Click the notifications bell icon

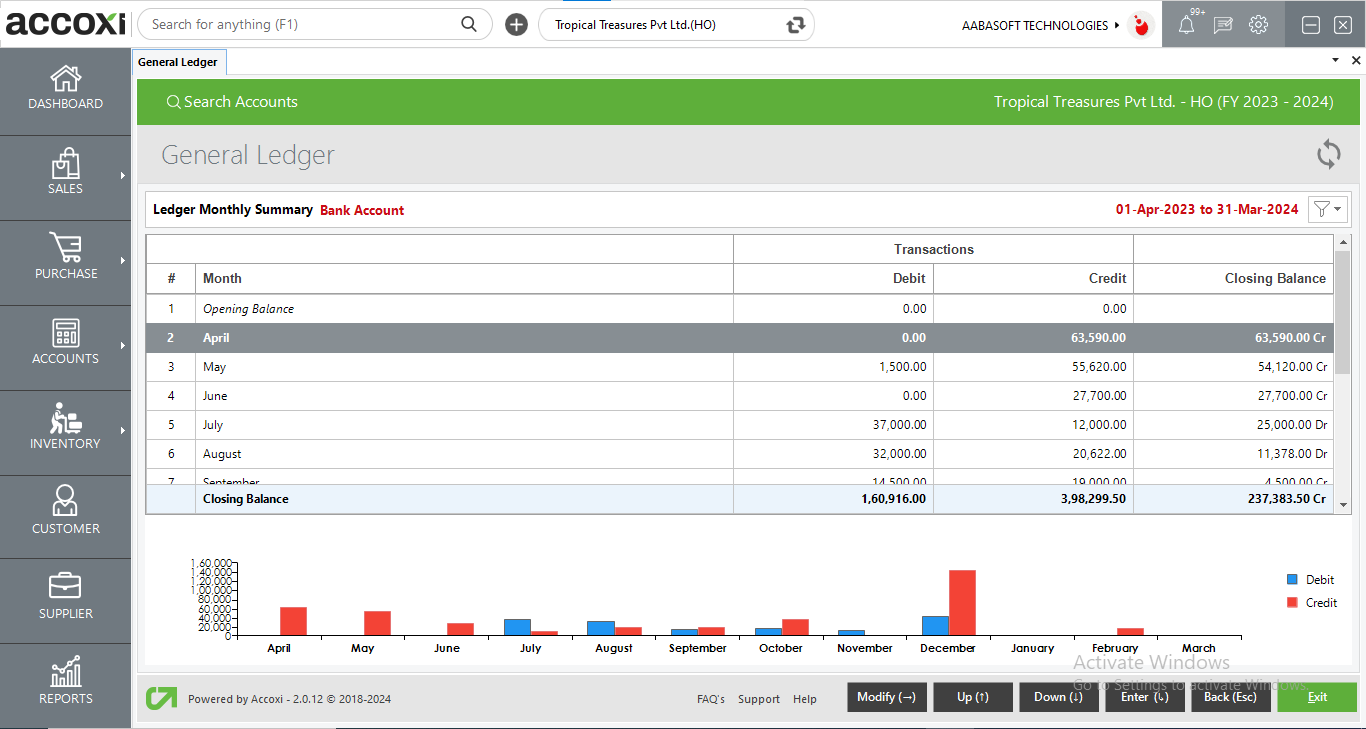(x=1186, y=26)
